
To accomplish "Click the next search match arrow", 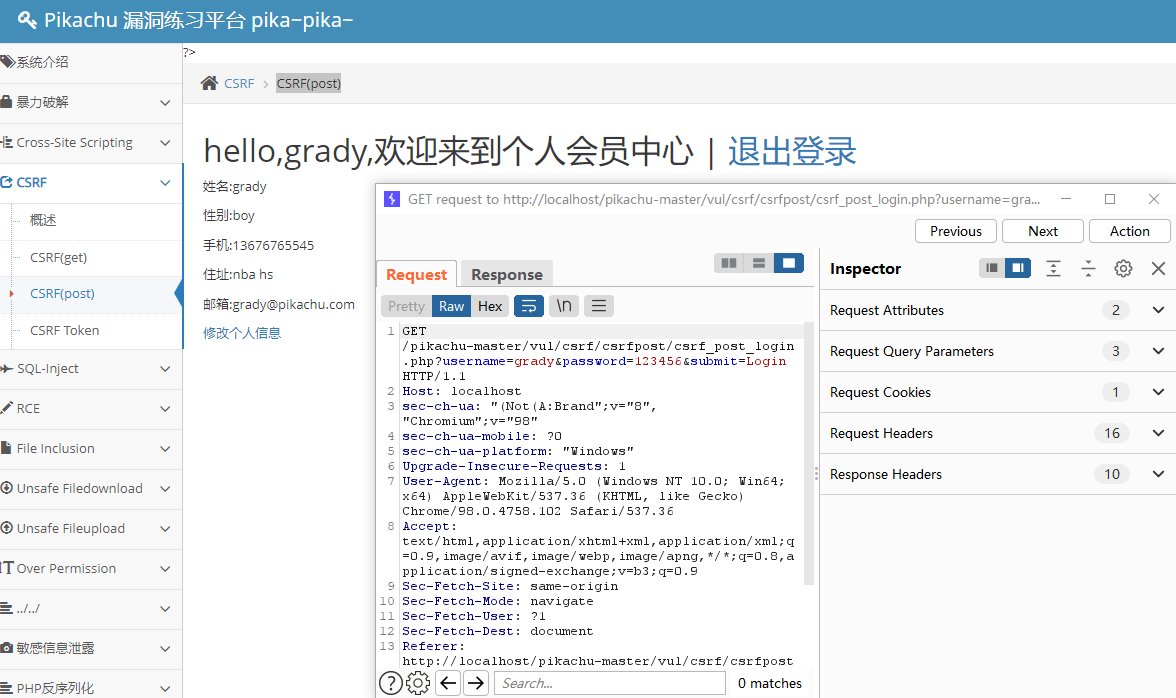I will 476,682.
